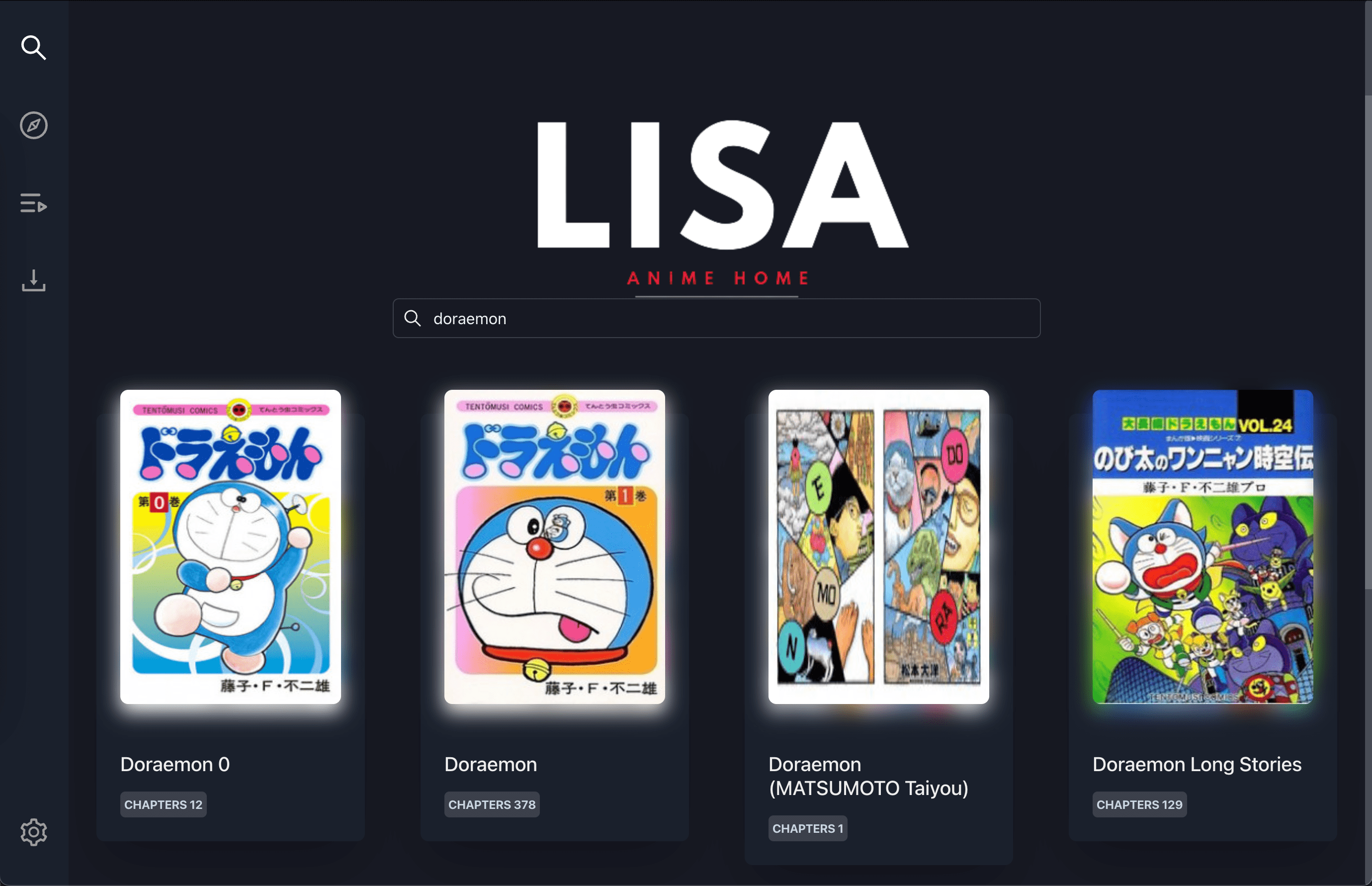Open the search page from the sidebar
Screen dimensions: 1372x886
33,48
